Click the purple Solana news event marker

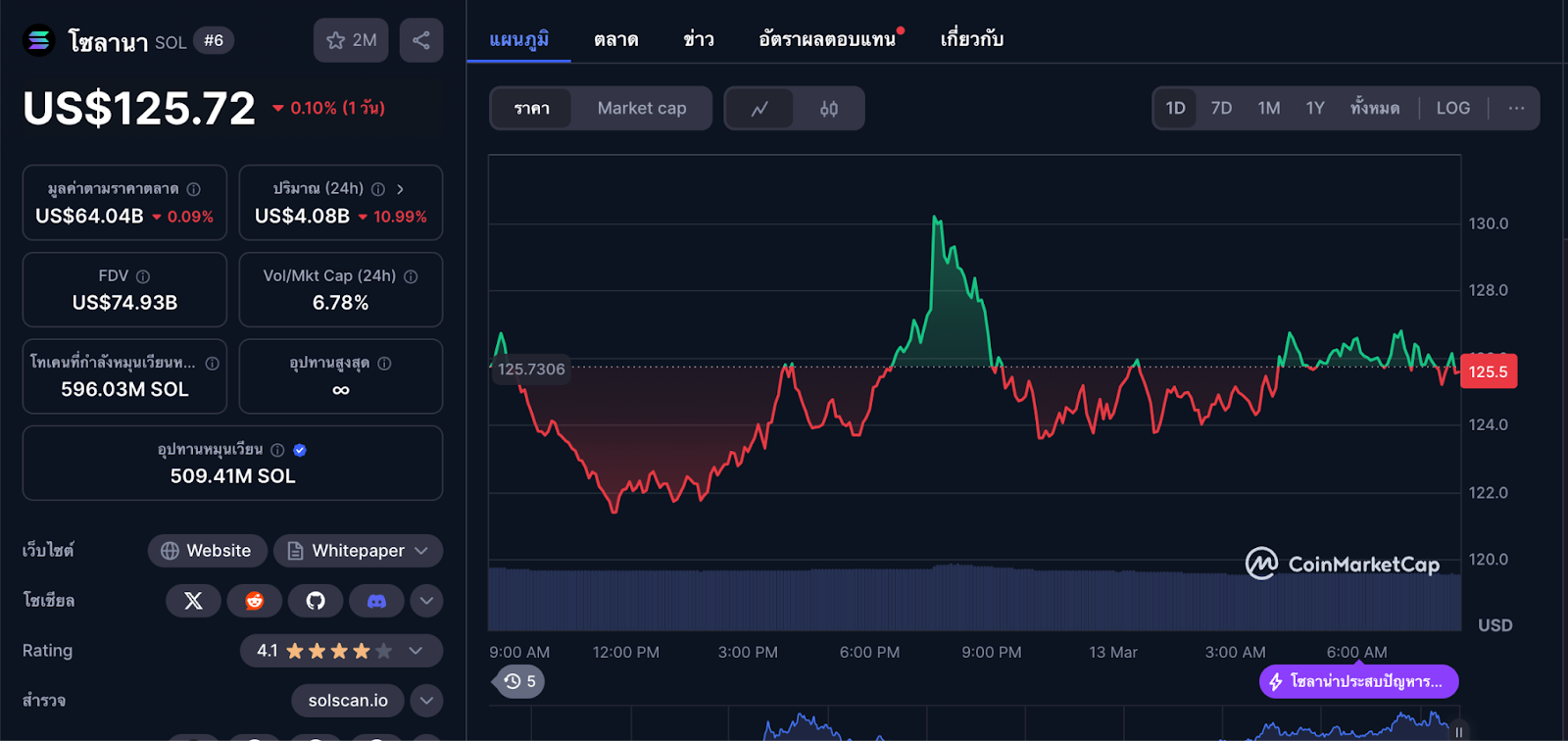point(1358,681)
